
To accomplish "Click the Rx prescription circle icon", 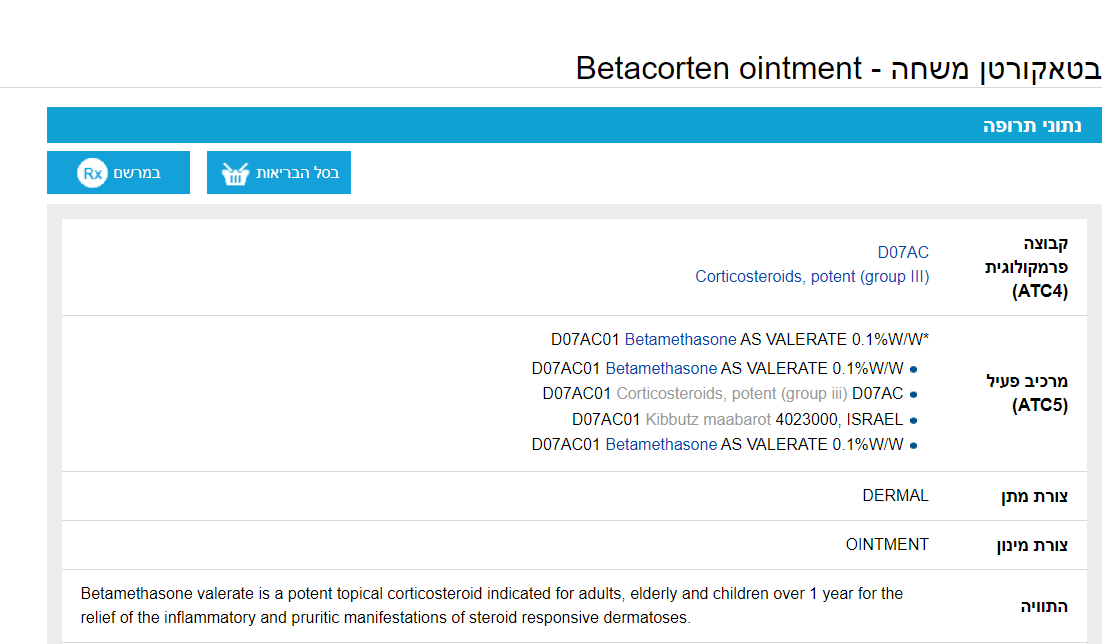I will click(x=92, y=173).
